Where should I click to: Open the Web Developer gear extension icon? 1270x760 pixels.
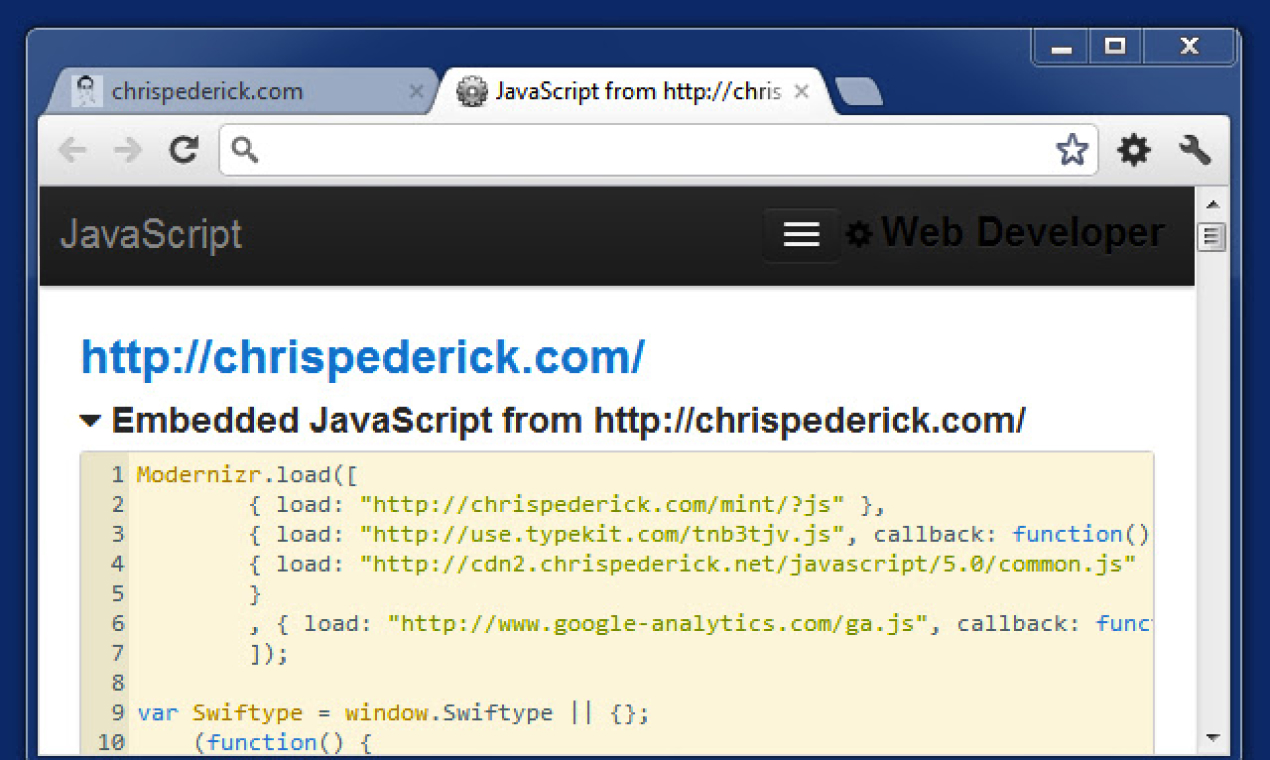coord(1133,150)
